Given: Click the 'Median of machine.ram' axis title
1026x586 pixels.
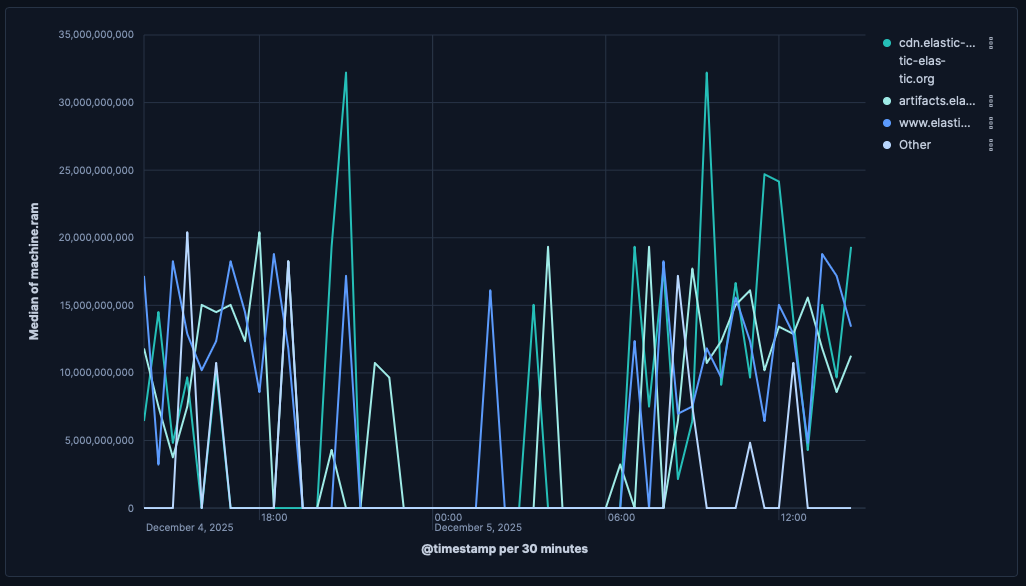Looking at the screenshot, I should point(34,271).
